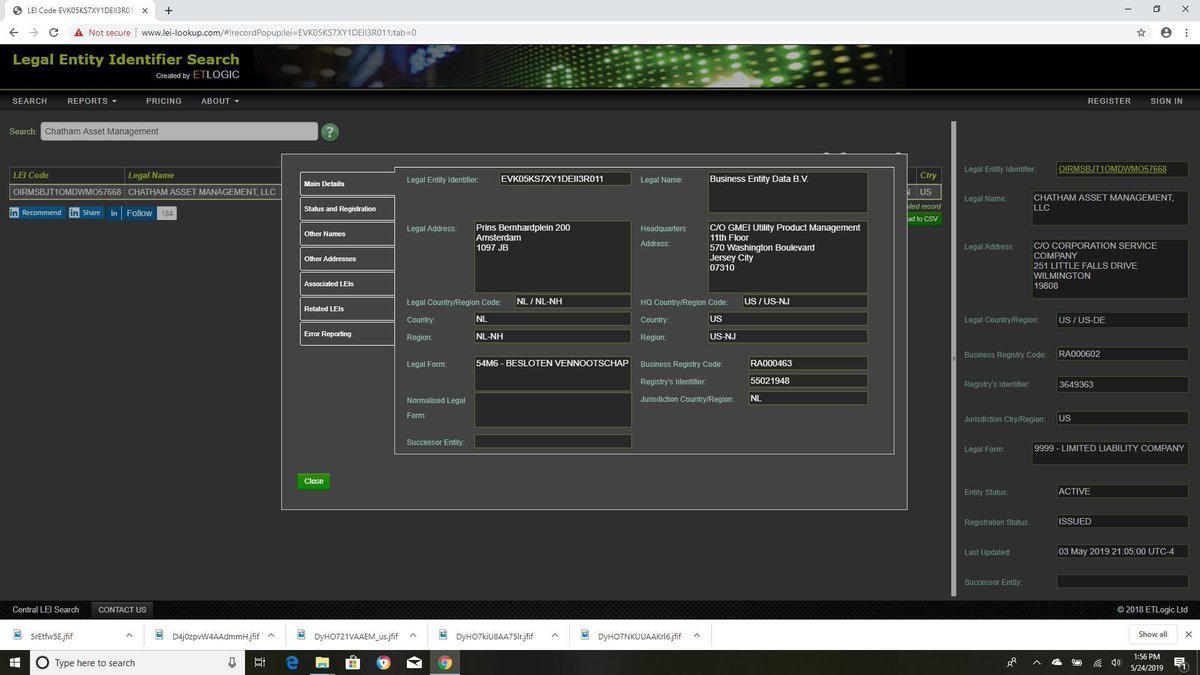
Task: Open the Chrome profile account icon
Action: (1165, 32)
